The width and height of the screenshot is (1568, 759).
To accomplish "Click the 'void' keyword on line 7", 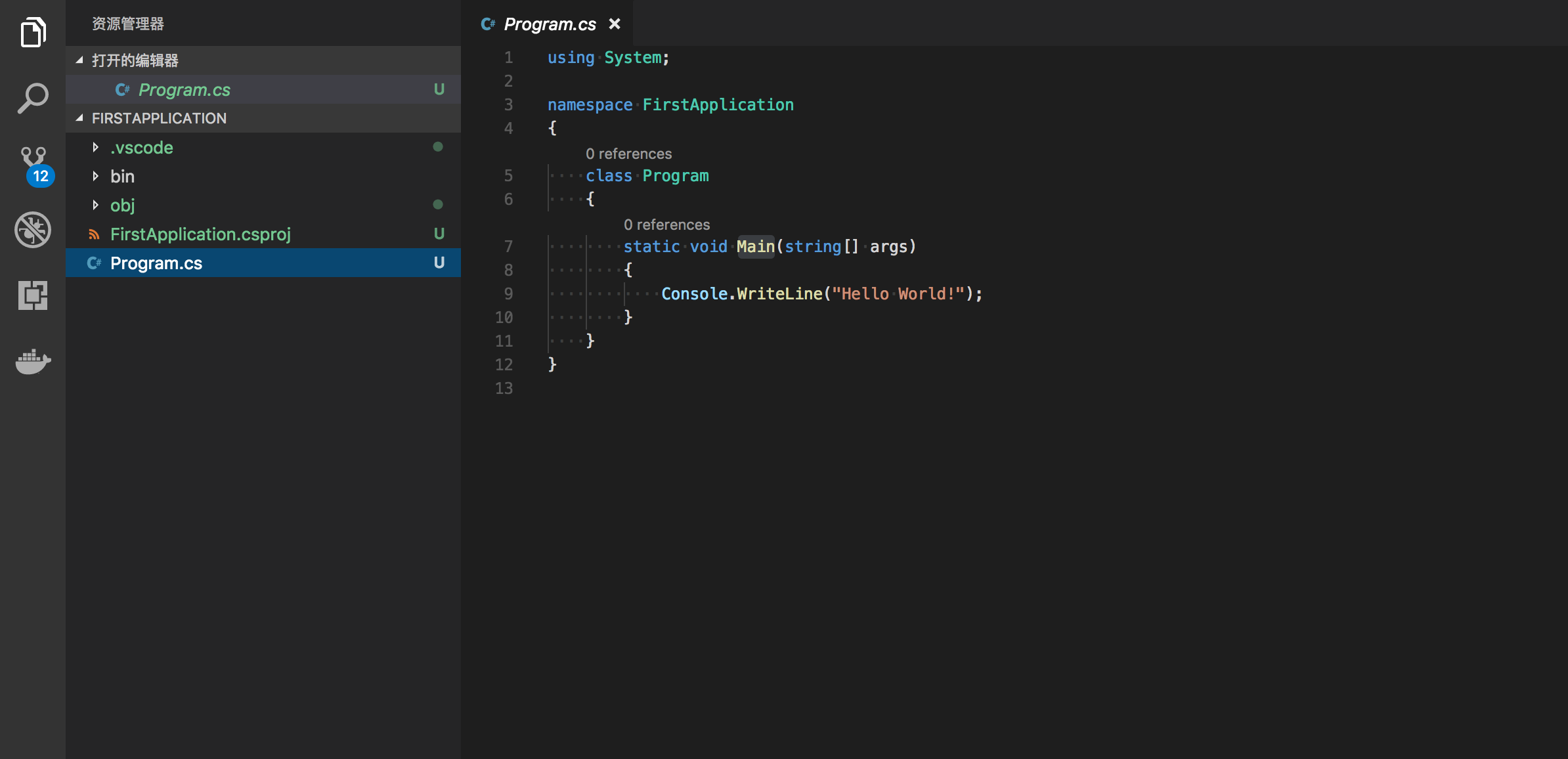I will [x=708, y=247].
